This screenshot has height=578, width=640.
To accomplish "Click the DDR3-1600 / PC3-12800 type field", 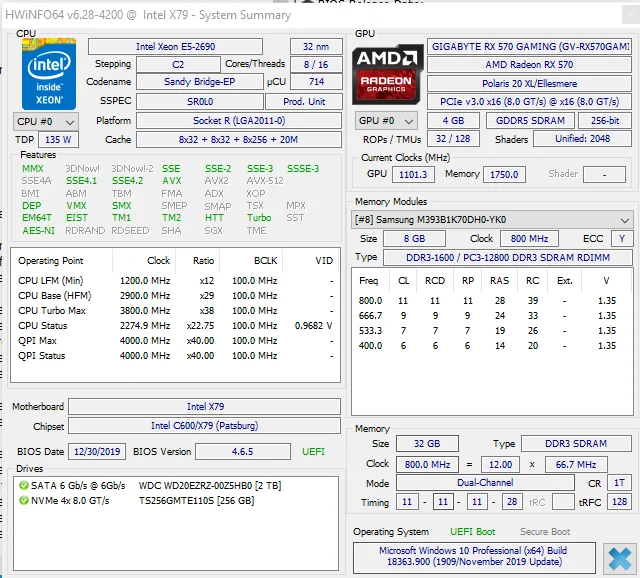I will coord(508,258).
